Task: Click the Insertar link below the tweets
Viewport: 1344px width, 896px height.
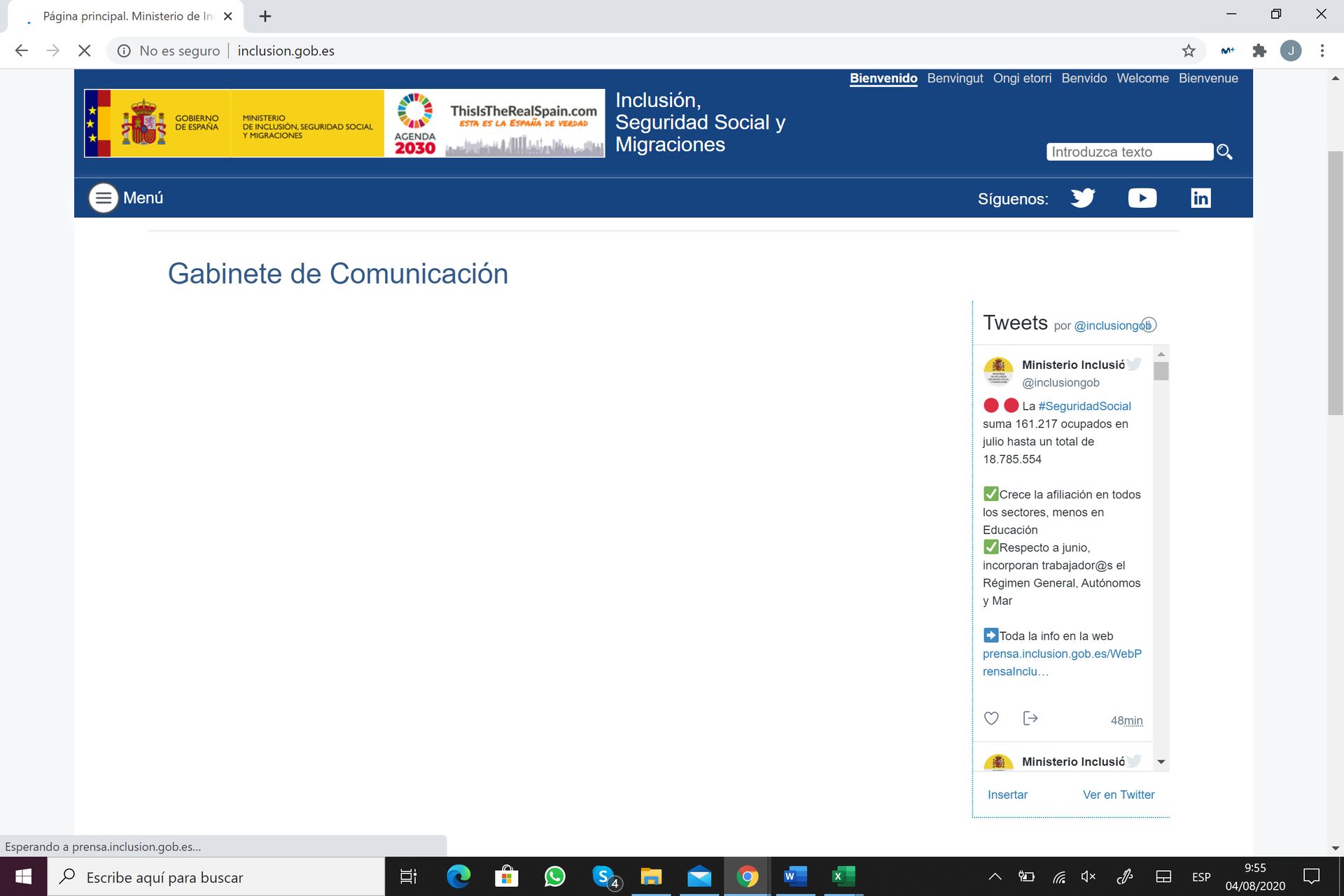Action: click(x=1007, y=794)
